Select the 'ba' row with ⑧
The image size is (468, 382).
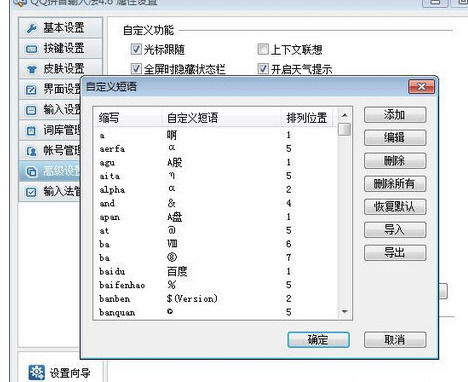[x=216, y=258]
